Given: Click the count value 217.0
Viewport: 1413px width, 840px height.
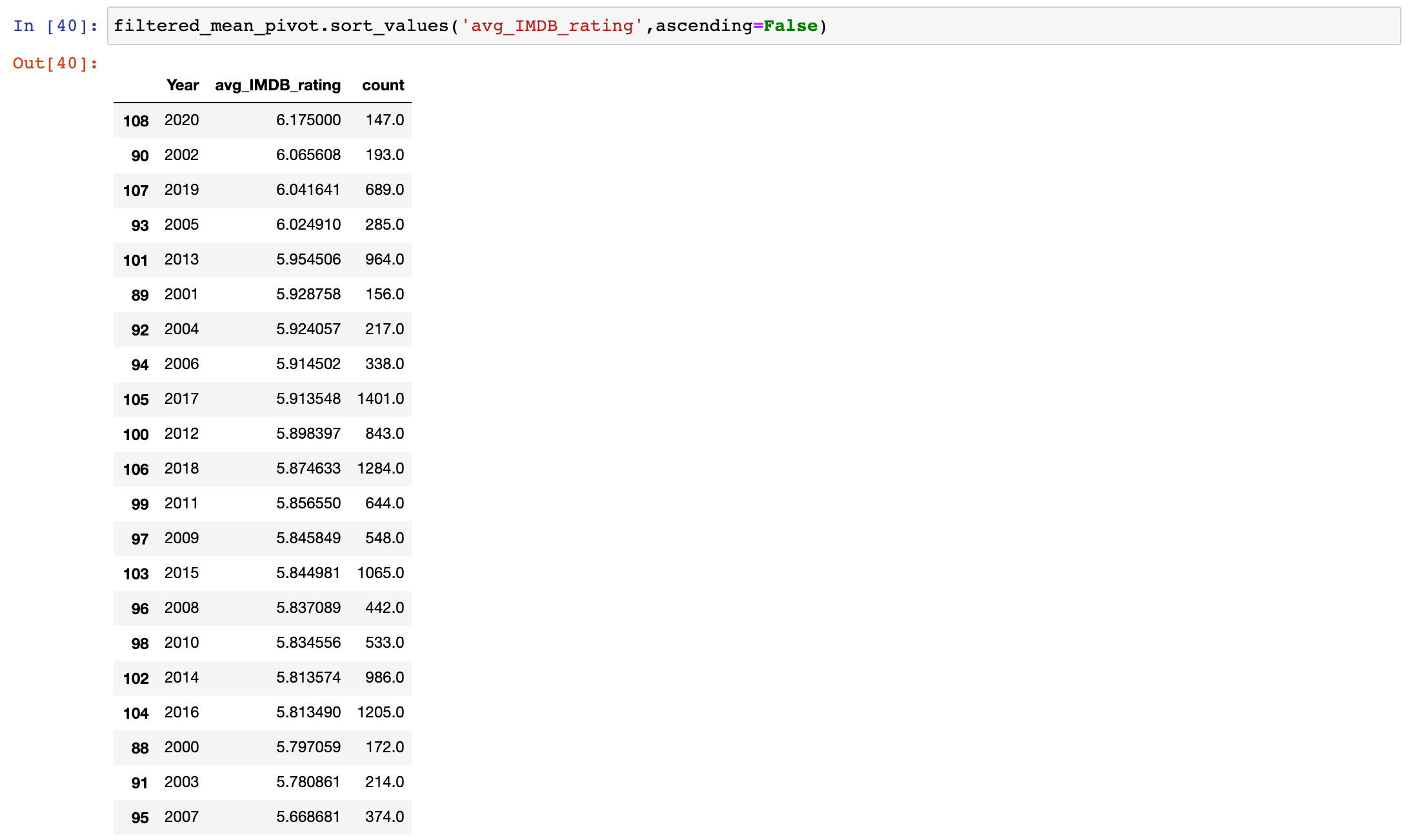Looking at the screenshot, I should (x=385, y=329).
